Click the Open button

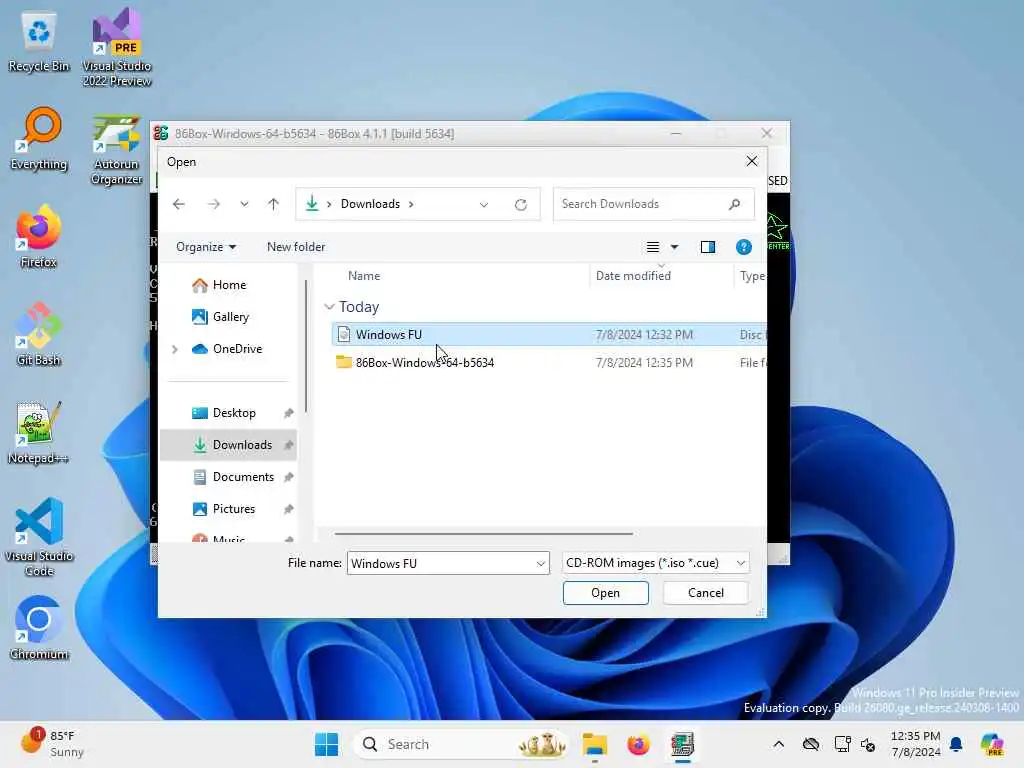[x=605, y=593]
